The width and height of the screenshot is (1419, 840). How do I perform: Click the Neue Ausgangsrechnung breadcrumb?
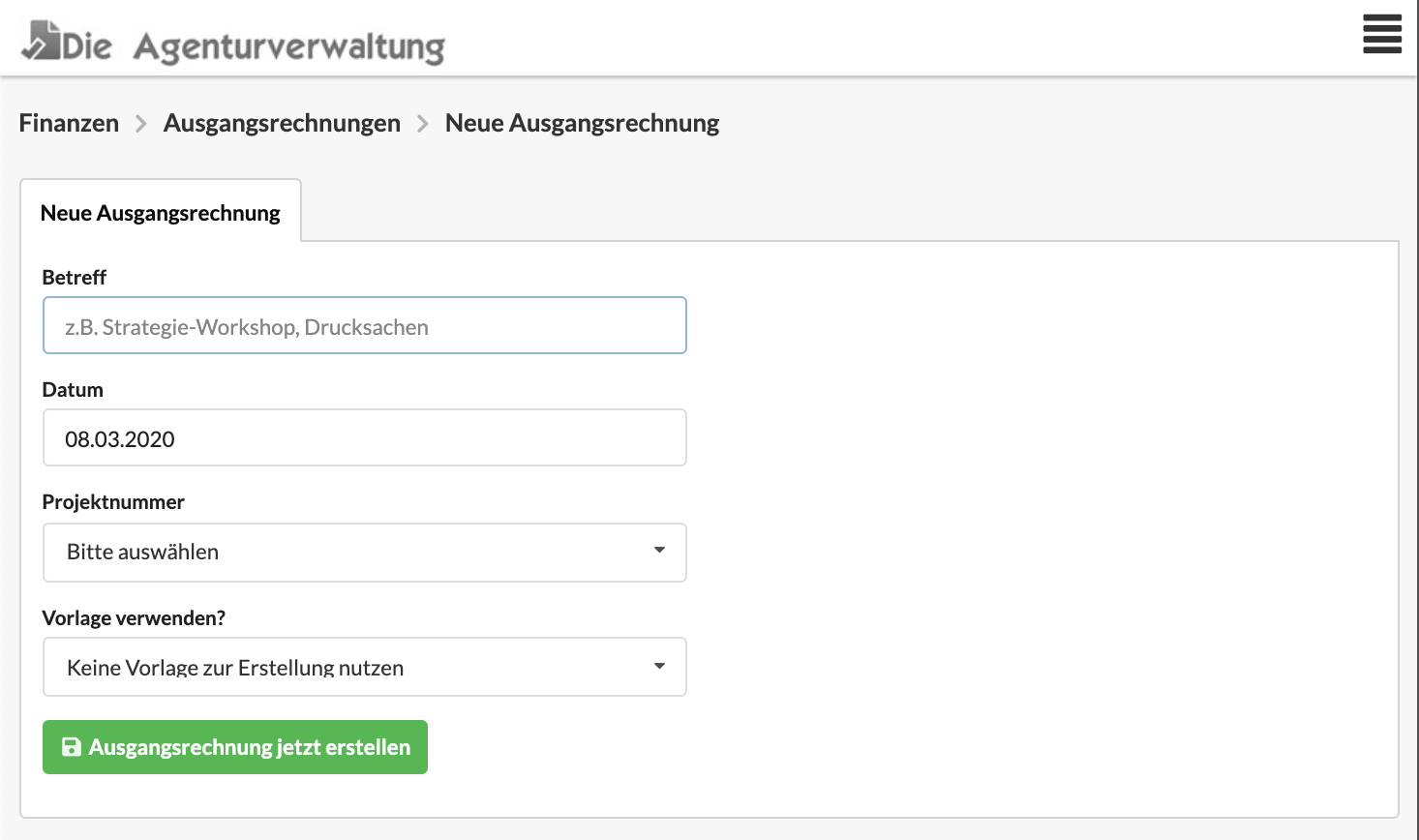click(582, 123)
